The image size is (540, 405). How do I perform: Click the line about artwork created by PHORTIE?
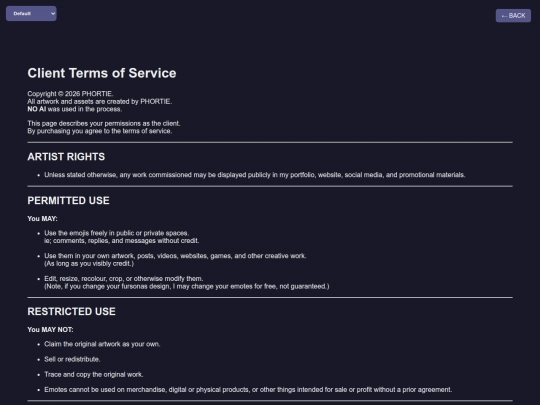point(100,101)
